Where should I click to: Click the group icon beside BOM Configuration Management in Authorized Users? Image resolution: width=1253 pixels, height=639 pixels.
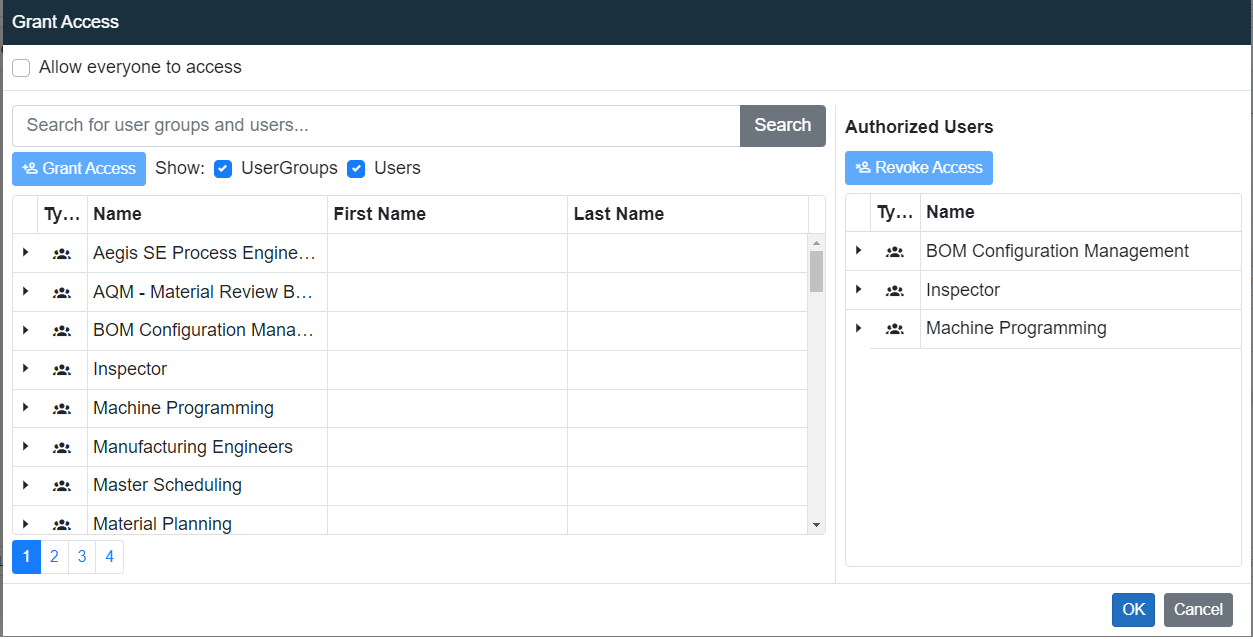pos(893,251)
